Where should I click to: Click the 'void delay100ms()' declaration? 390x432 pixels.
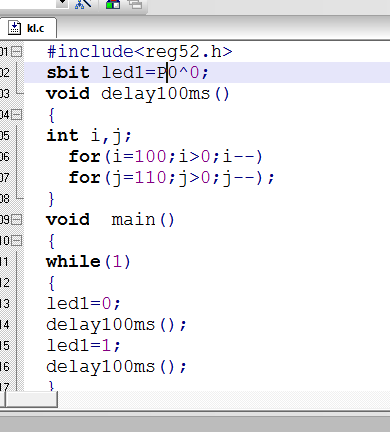point(138,94)
